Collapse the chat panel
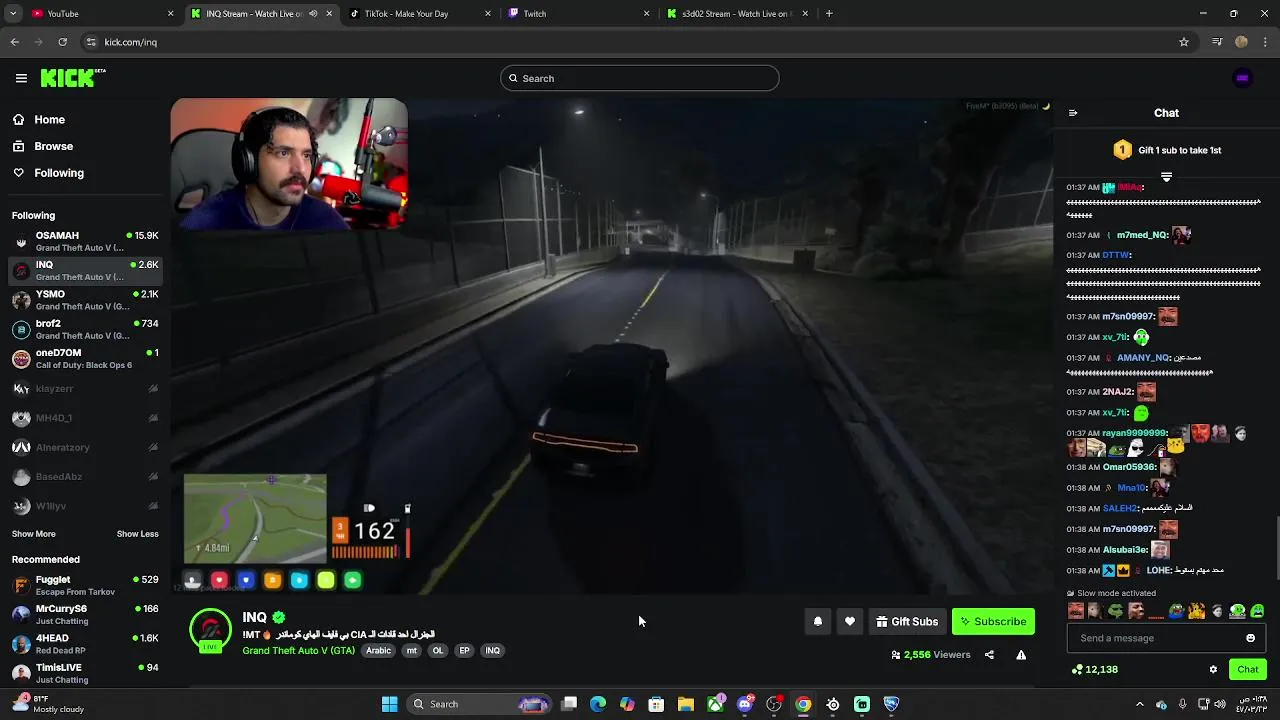 1073,113
